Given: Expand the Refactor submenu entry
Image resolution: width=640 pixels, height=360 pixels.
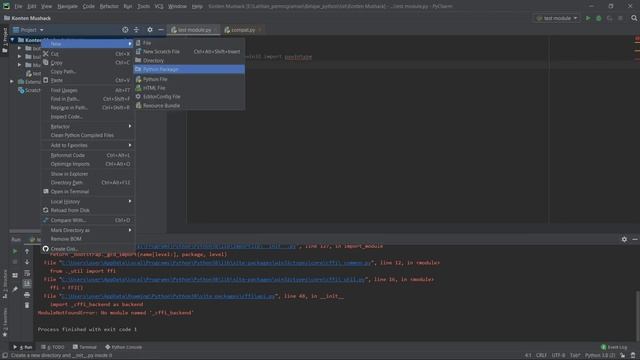Looking at the screenshot, I should [x=88, y=127].
